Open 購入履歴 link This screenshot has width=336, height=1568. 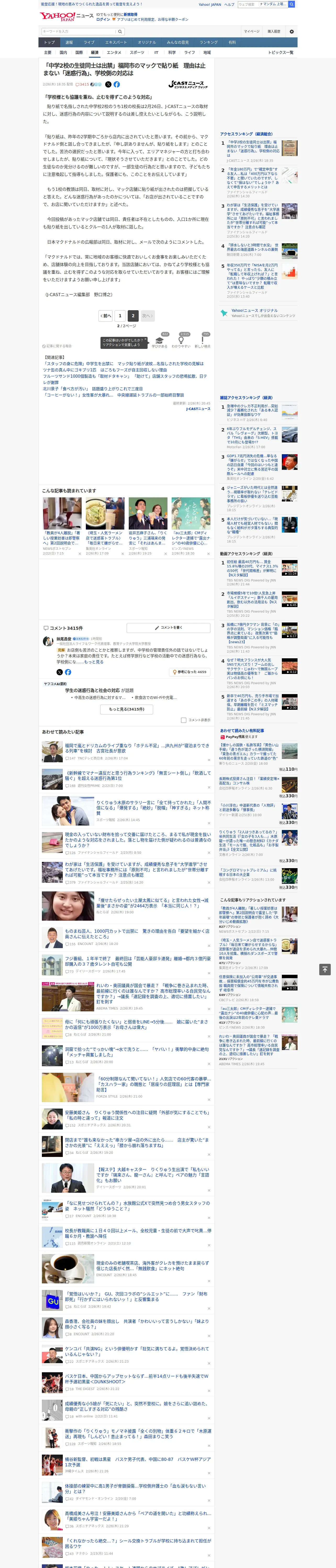274,32
